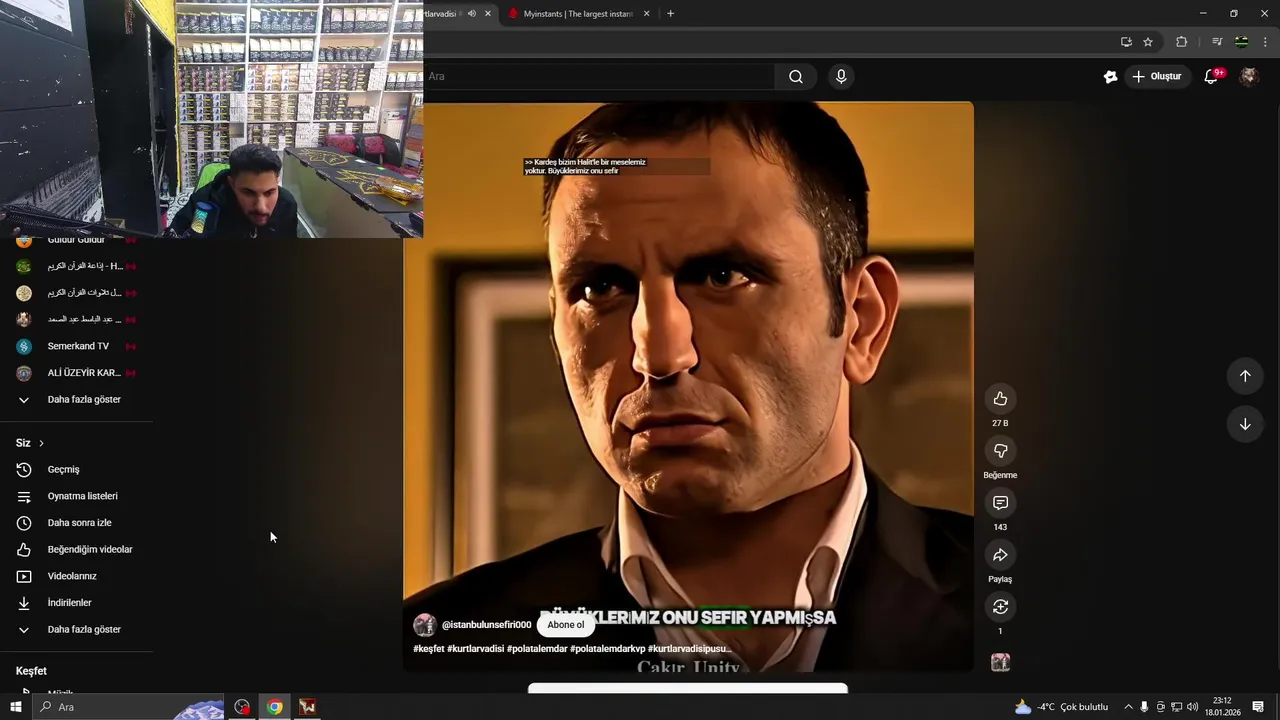Open the taskbar volume speaker icon
The height and width of the screenshot is (720, 1280).
point(1192,707)
